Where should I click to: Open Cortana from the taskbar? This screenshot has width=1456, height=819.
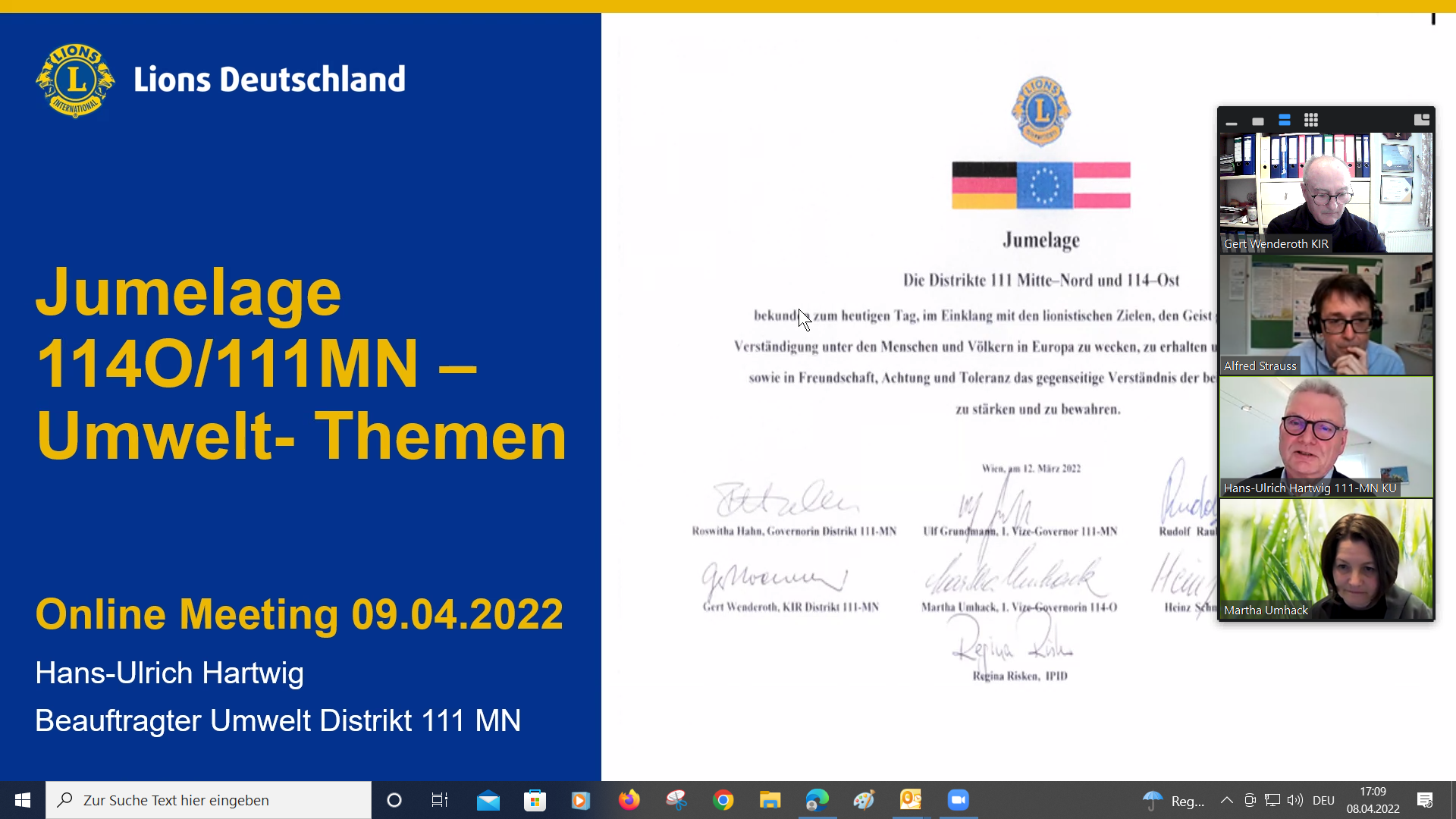click(394, 800)
